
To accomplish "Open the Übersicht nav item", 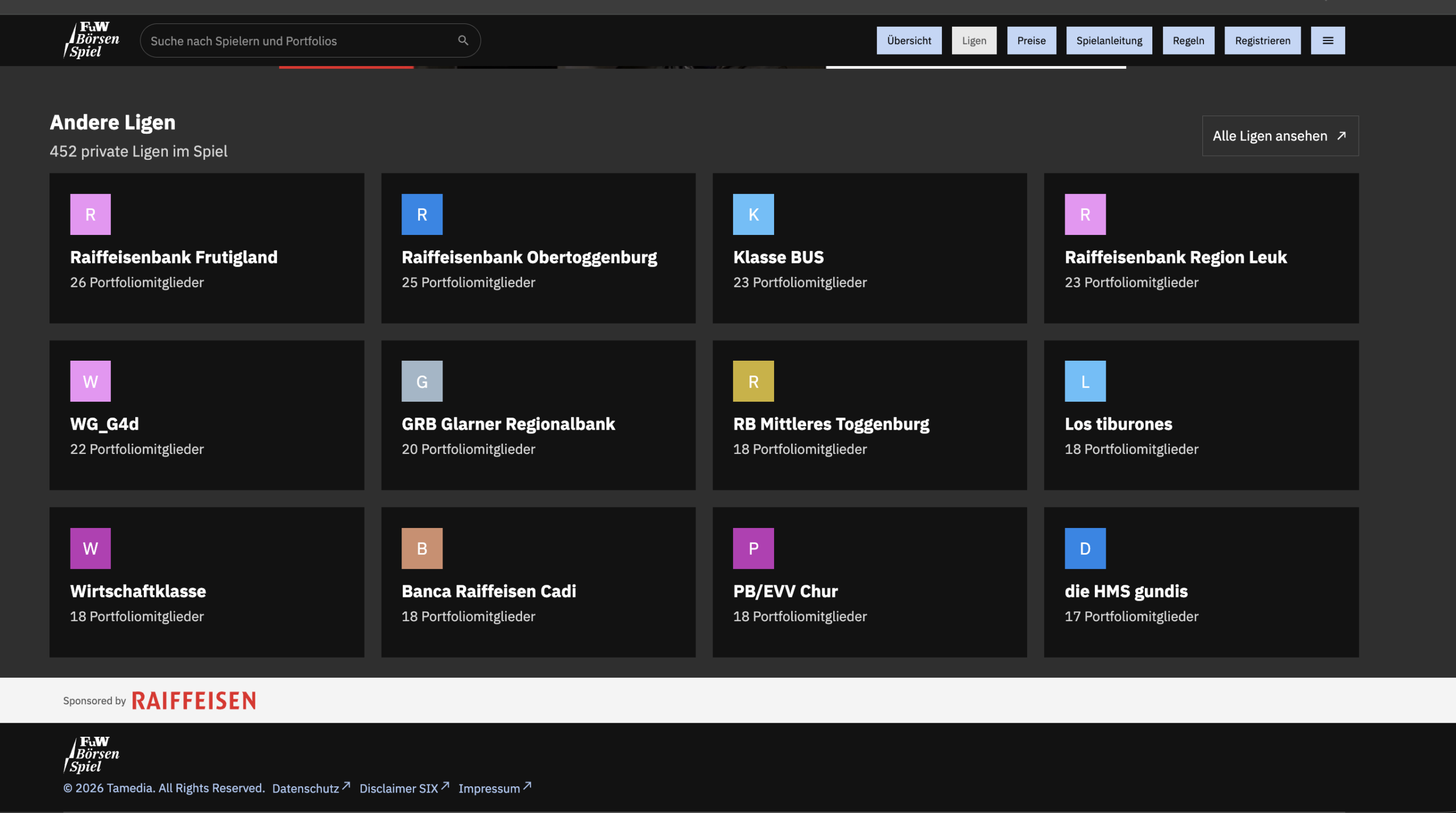I will coord(909,40).
